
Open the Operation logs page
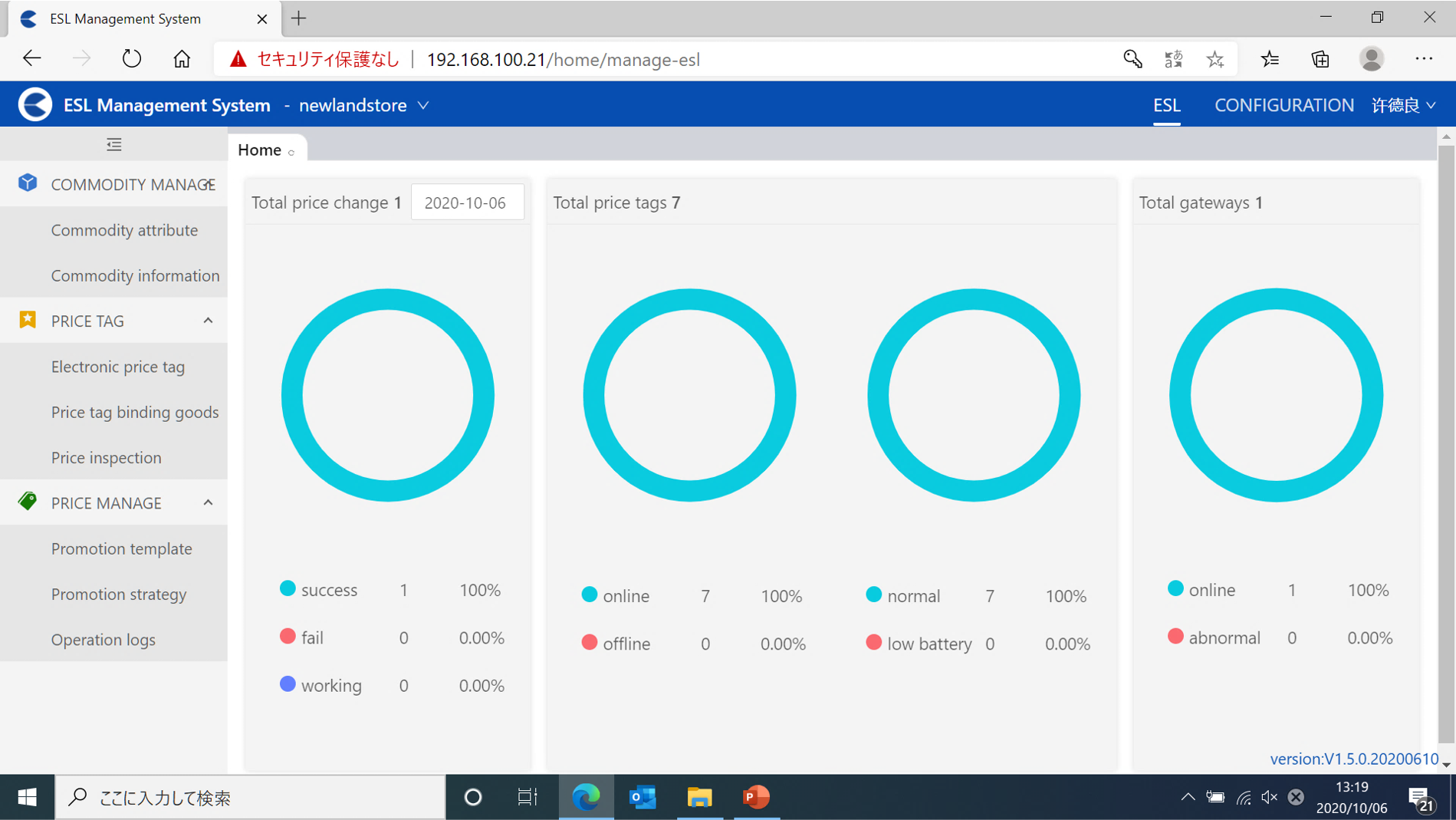pyautogui.click(x=104, y=640)
